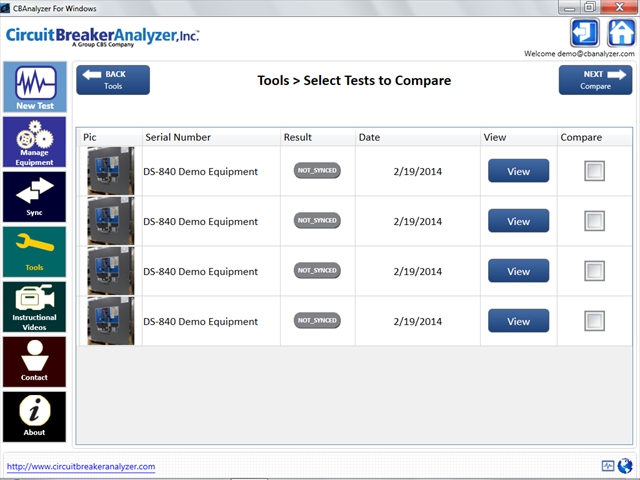Click third row breaker thumbnail
The height and width of the screenshot is (480, 640).
[111, 271]
